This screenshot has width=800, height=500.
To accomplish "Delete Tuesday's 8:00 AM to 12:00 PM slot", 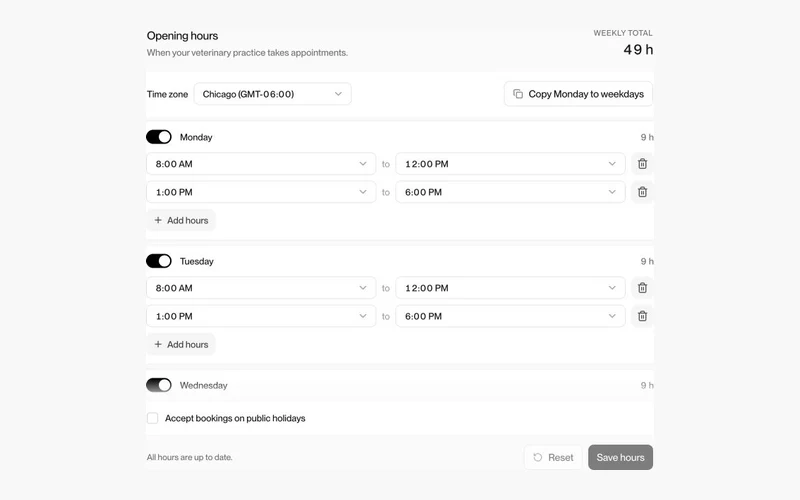I will (642, 288).
